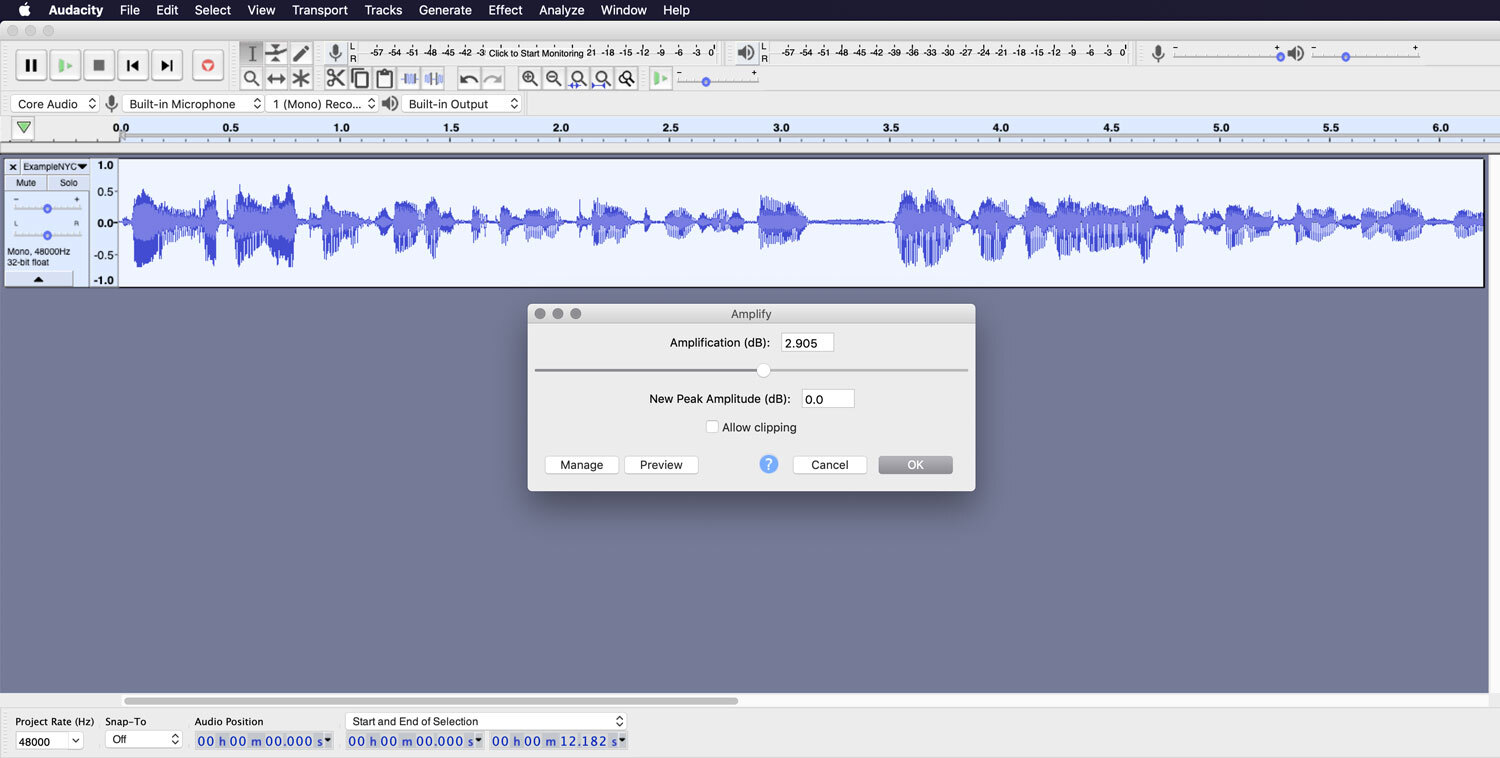
Task: Collapse the ExampleNYC track with the arrow
Action: 39,279
